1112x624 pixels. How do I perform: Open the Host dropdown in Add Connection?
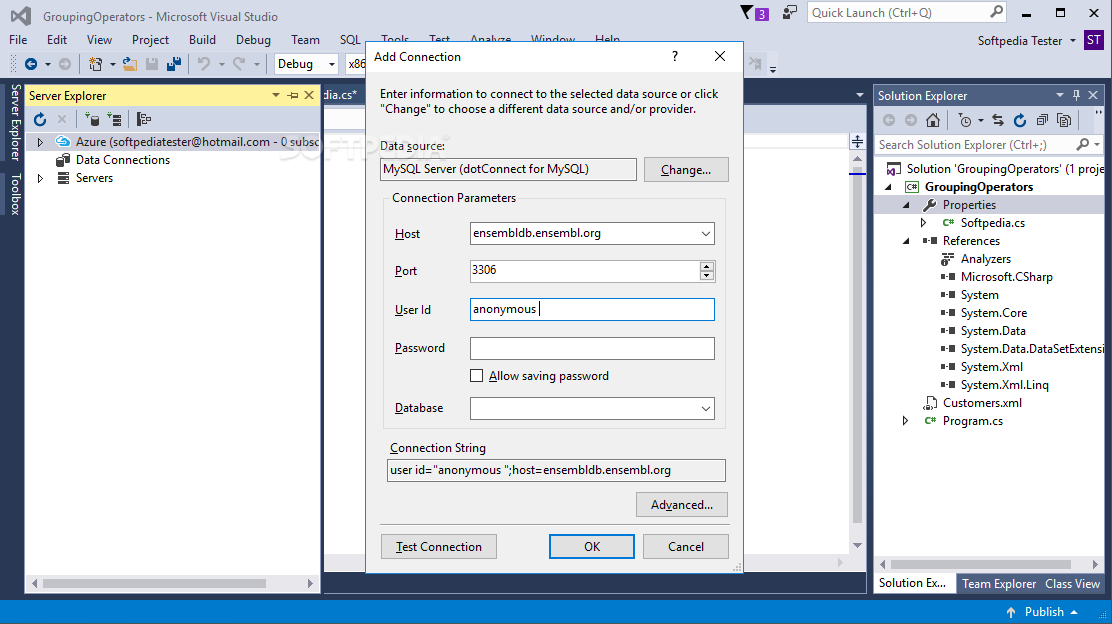(x=706, y=233)
